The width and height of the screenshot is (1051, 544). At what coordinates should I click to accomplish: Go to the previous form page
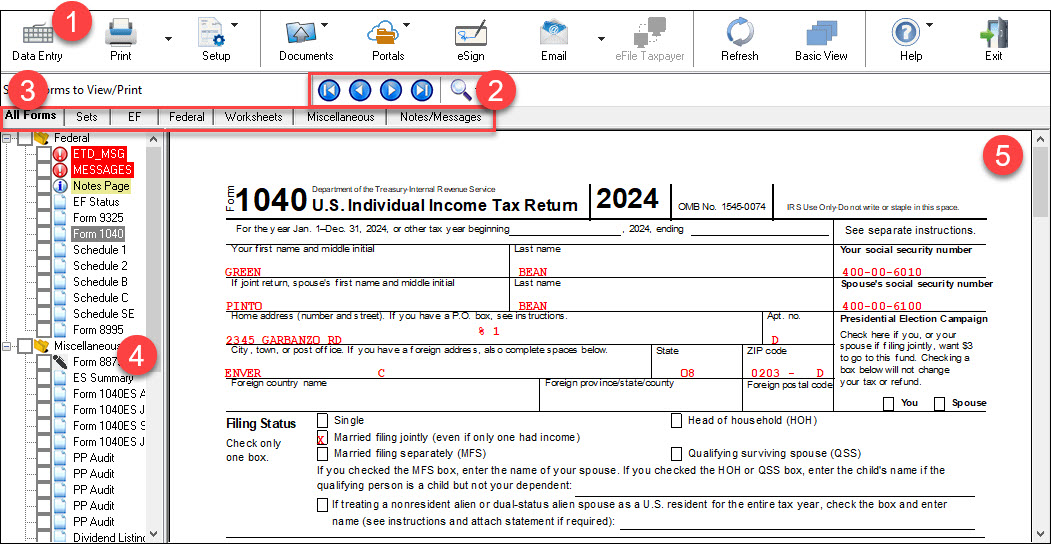click(360, 90)
